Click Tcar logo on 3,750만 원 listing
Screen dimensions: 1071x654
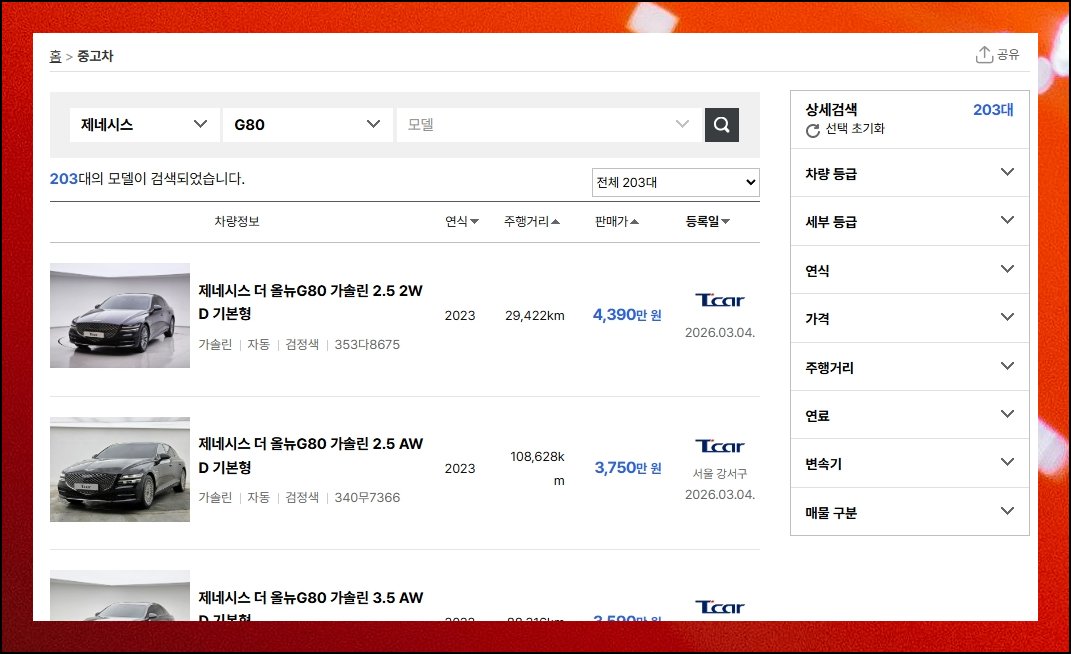point(719,446)
